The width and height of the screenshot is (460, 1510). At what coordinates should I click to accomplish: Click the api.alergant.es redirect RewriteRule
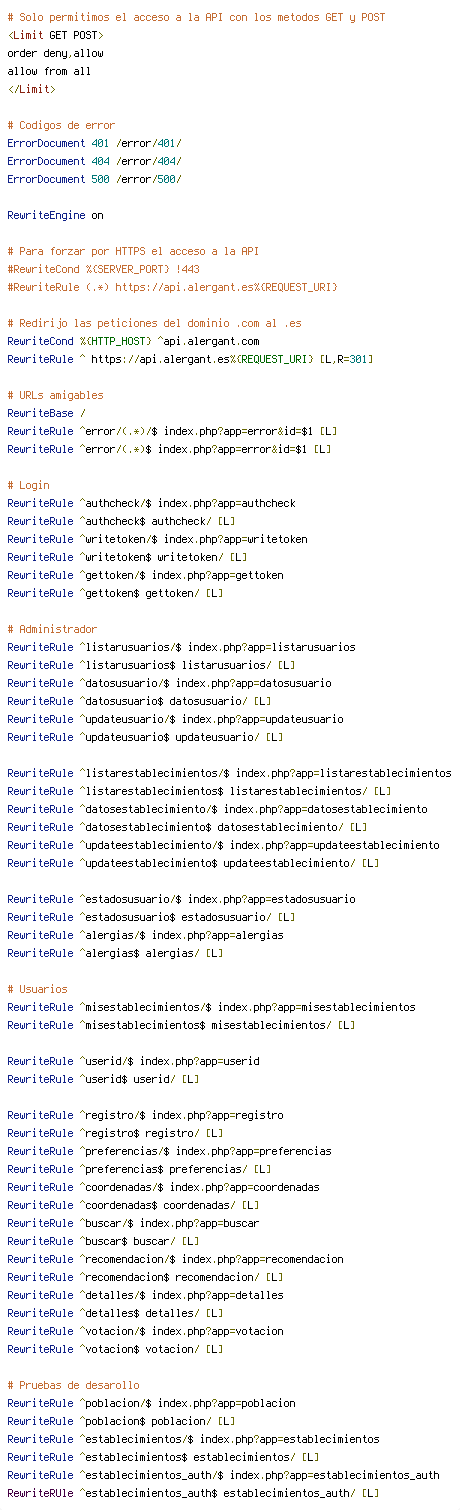pyautogui.click(x=190, y=359)
